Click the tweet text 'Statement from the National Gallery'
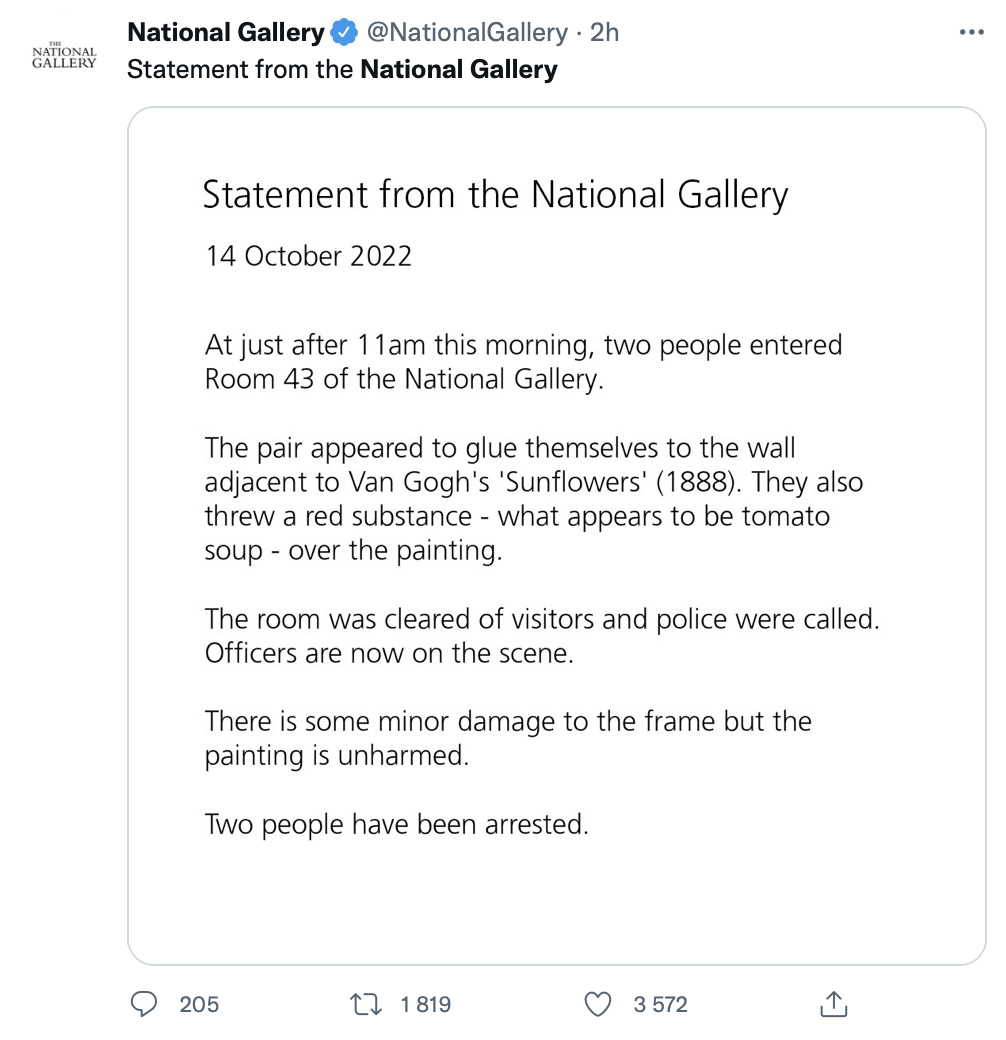 click(x=342, y=70)
